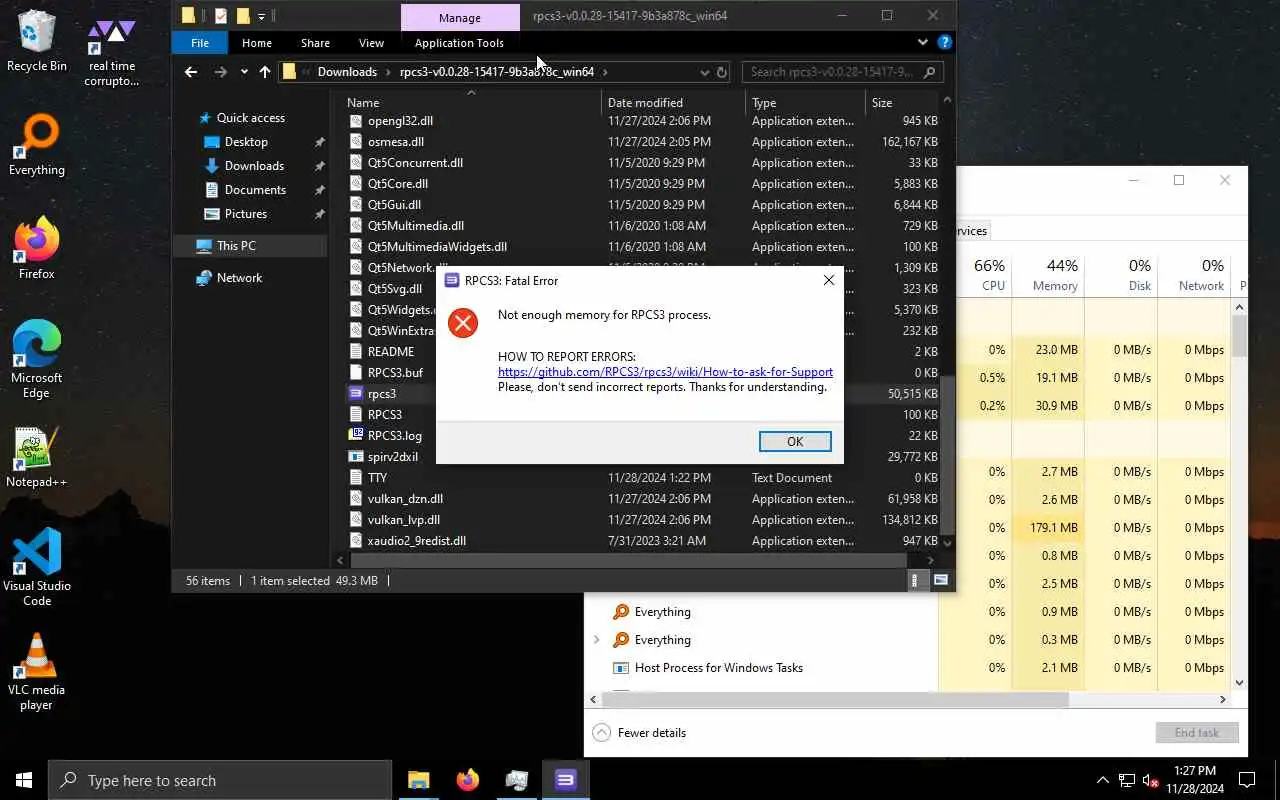
Task: Open Recycle Bin desktop icon
Action: coord(37,42)
